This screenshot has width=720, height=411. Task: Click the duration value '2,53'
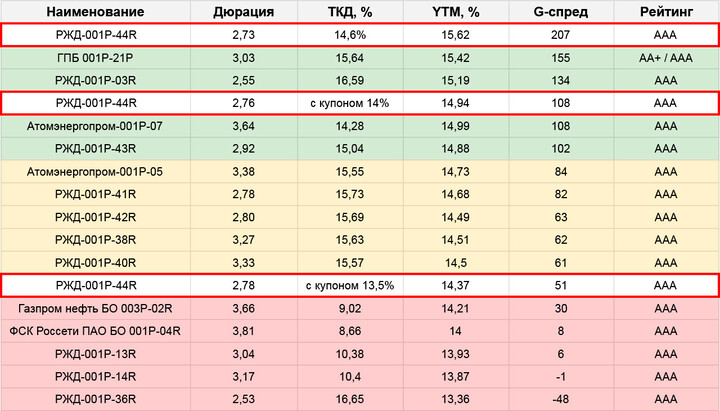(243, 399)
